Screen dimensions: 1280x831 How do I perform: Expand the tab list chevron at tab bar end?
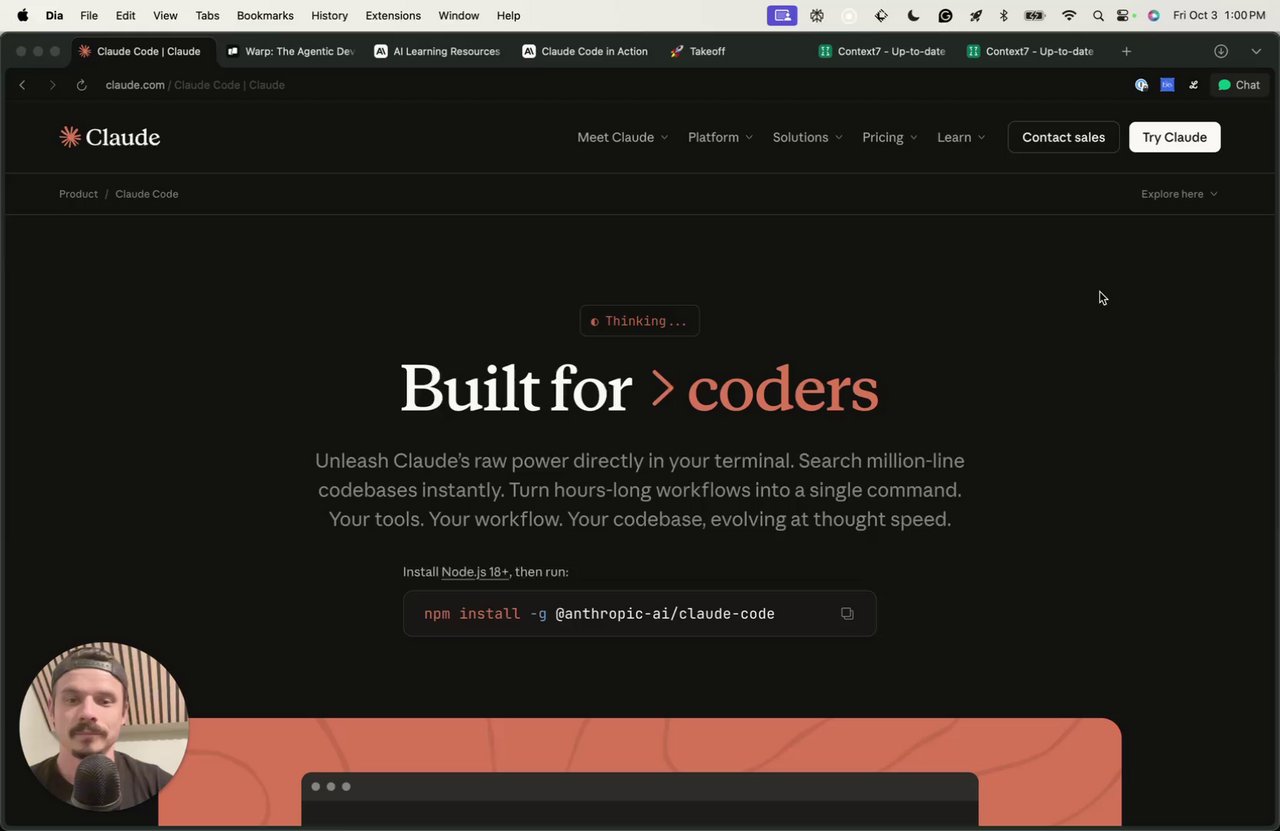1256,51
